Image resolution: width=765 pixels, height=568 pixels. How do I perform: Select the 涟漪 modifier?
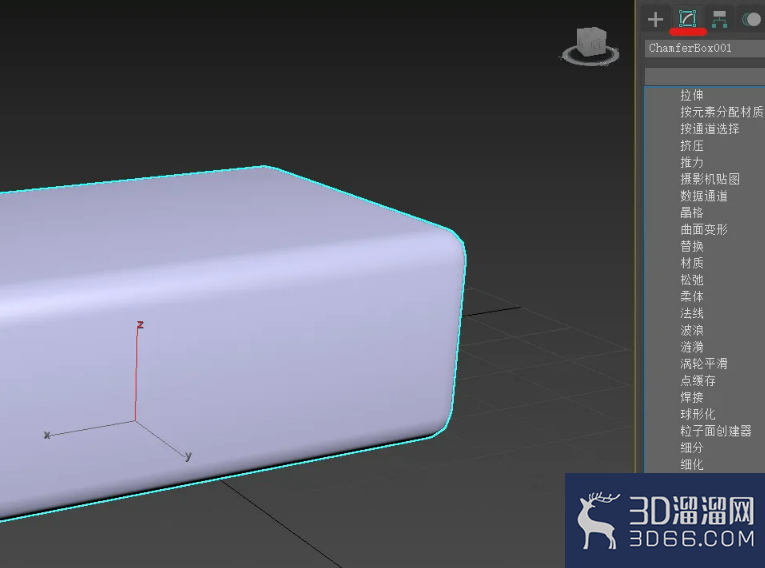691,347
